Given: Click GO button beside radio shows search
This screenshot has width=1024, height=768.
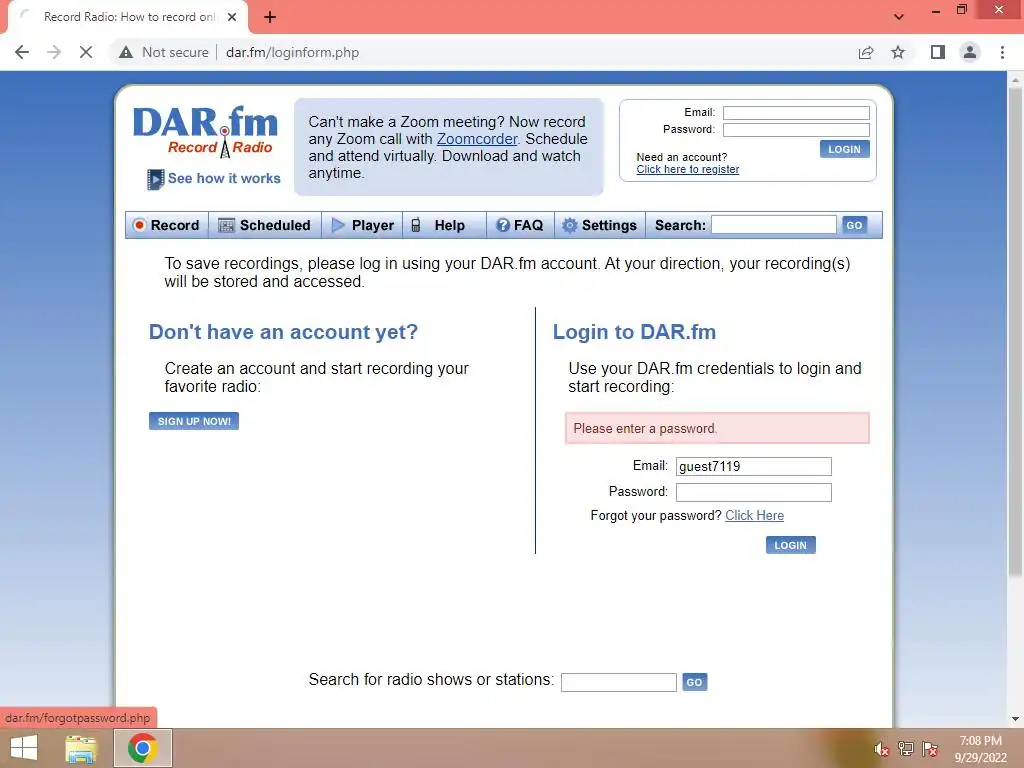Looking at the screenshot, I should (694, 682).
